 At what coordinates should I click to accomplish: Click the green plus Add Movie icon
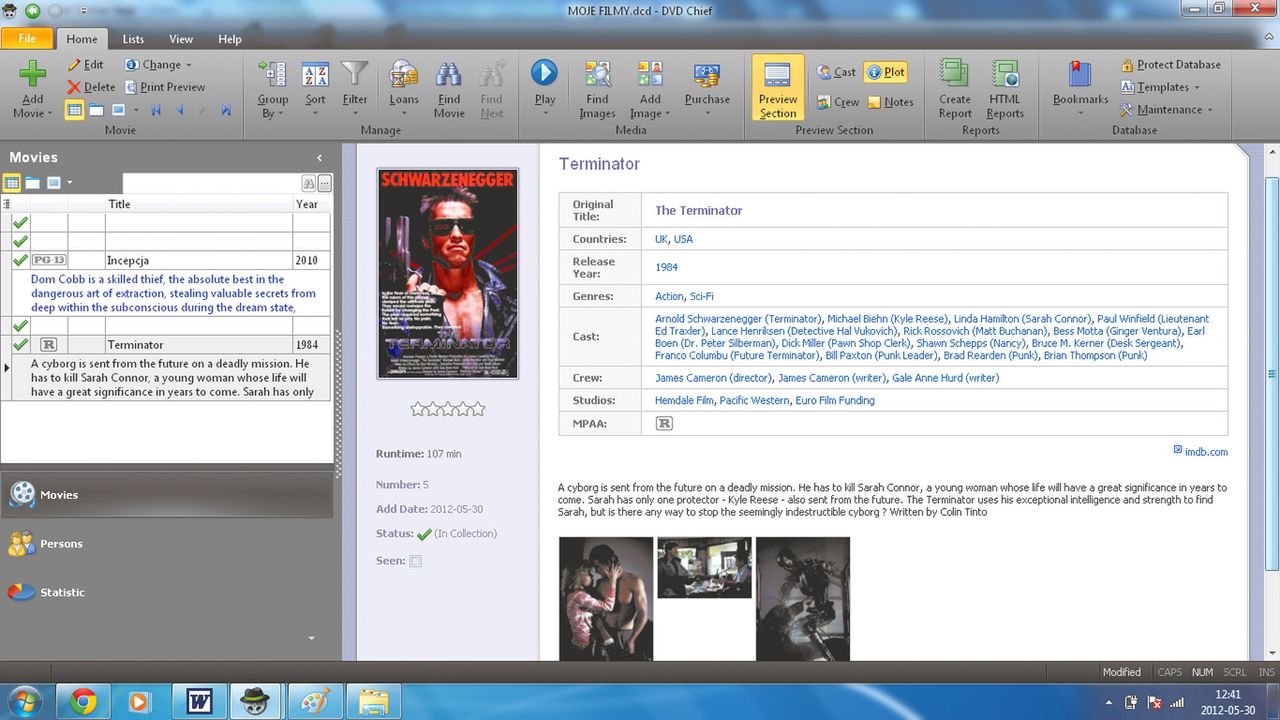pos(33,74)
